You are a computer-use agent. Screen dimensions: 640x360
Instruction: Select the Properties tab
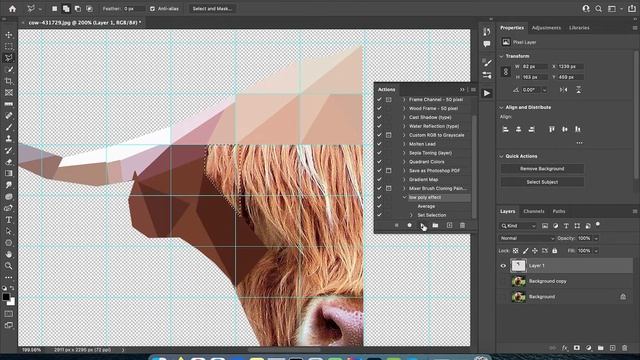512,28
